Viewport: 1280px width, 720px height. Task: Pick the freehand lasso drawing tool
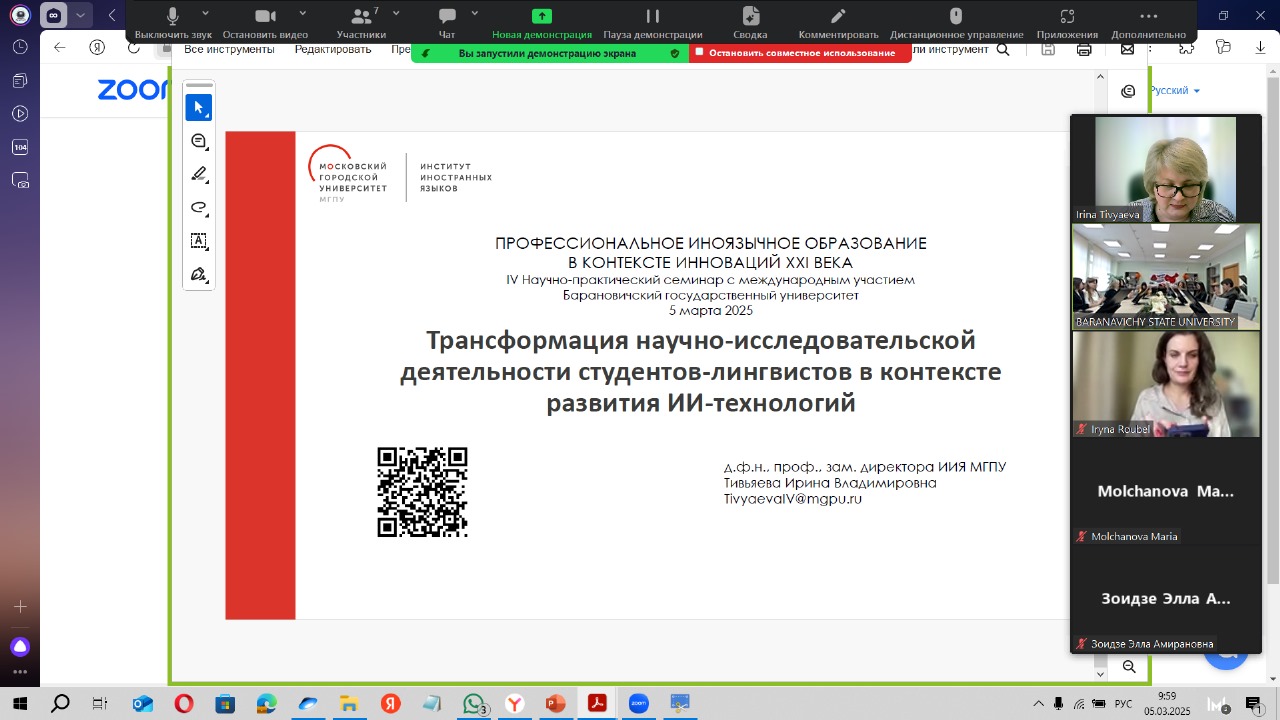pyautogui.click(x=198, y=208)
